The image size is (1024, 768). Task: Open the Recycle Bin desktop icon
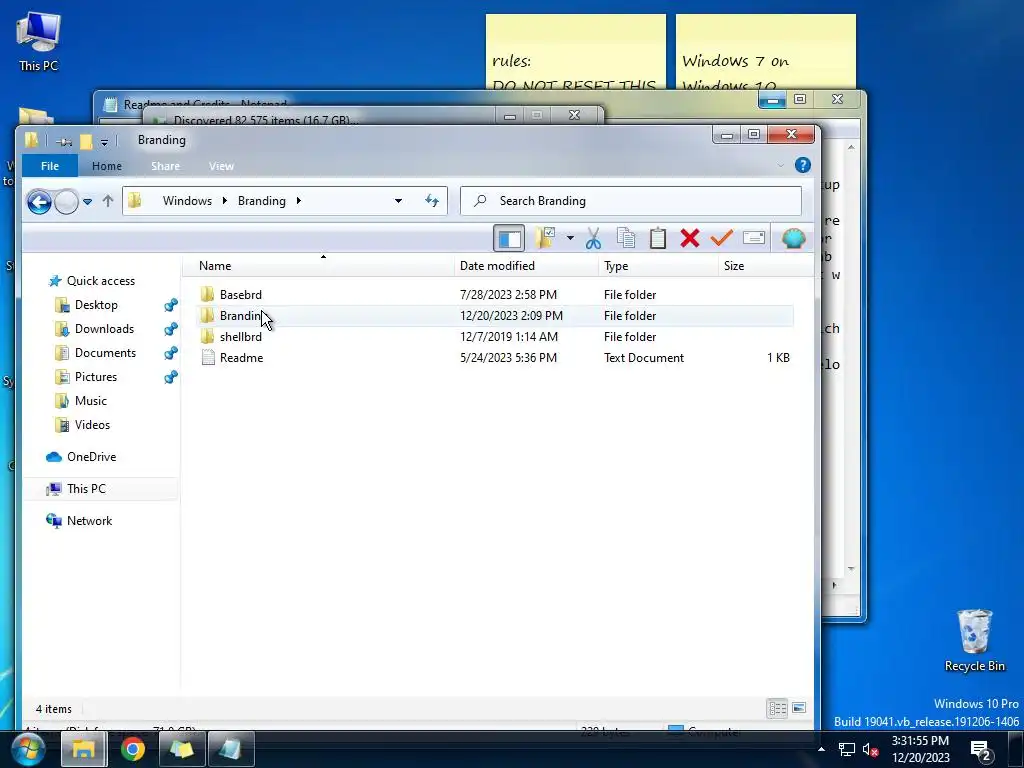pyautogui.click(x=974, y=641)
